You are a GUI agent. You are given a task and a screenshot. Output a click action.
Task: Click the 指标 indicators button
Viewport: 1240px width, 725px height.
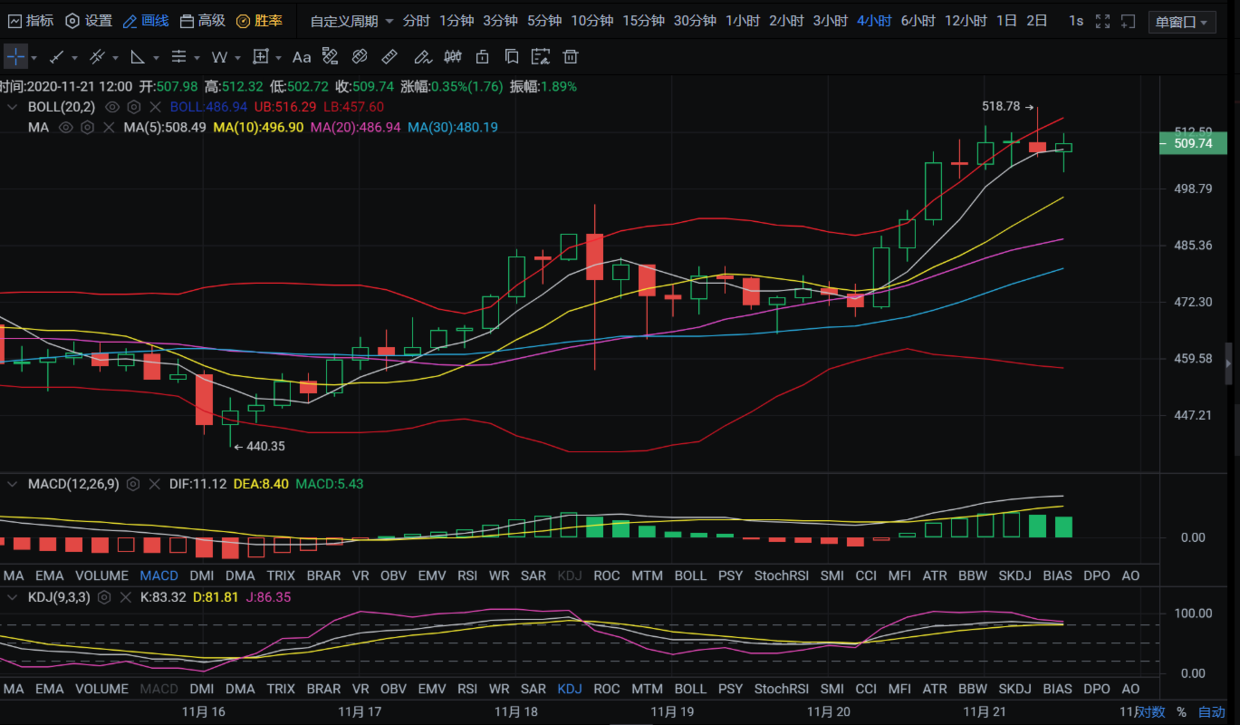30,21
